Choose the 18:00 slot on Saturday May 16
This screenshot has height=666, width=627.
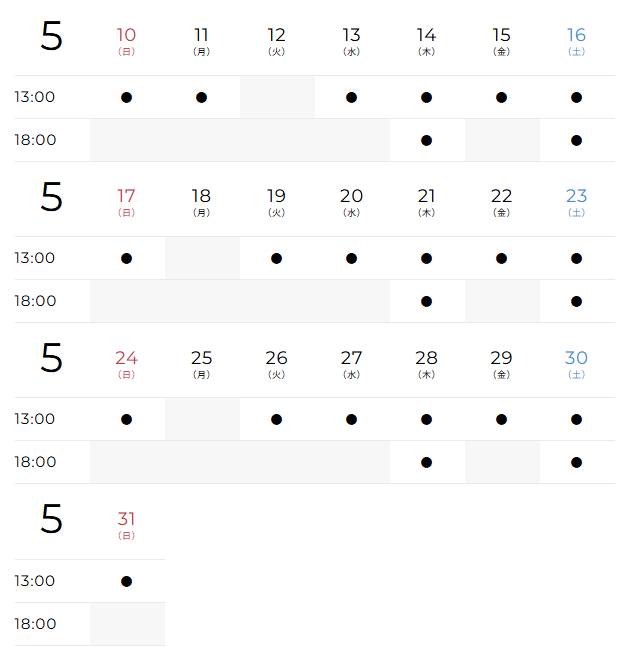coord(576,141)
